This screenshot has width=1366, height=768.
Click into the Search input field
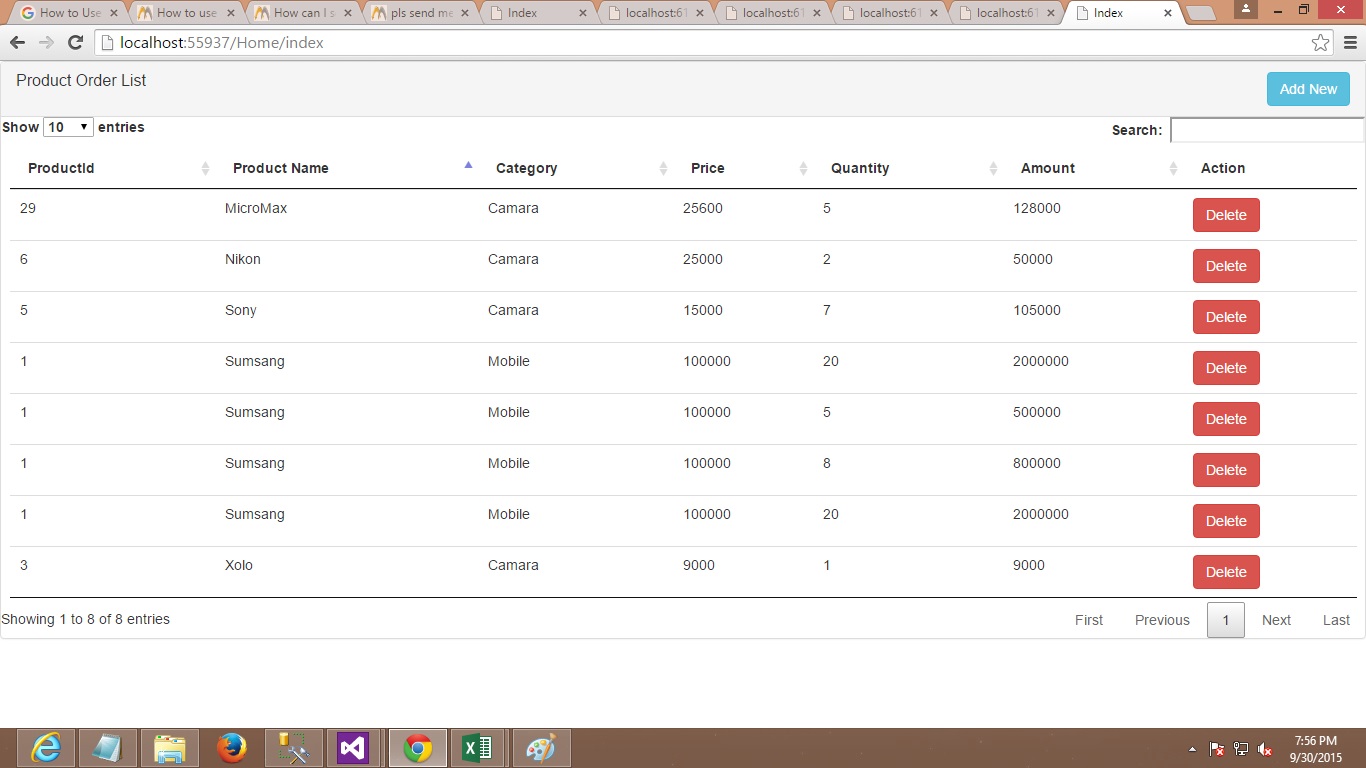click(x=1267, y=130)
